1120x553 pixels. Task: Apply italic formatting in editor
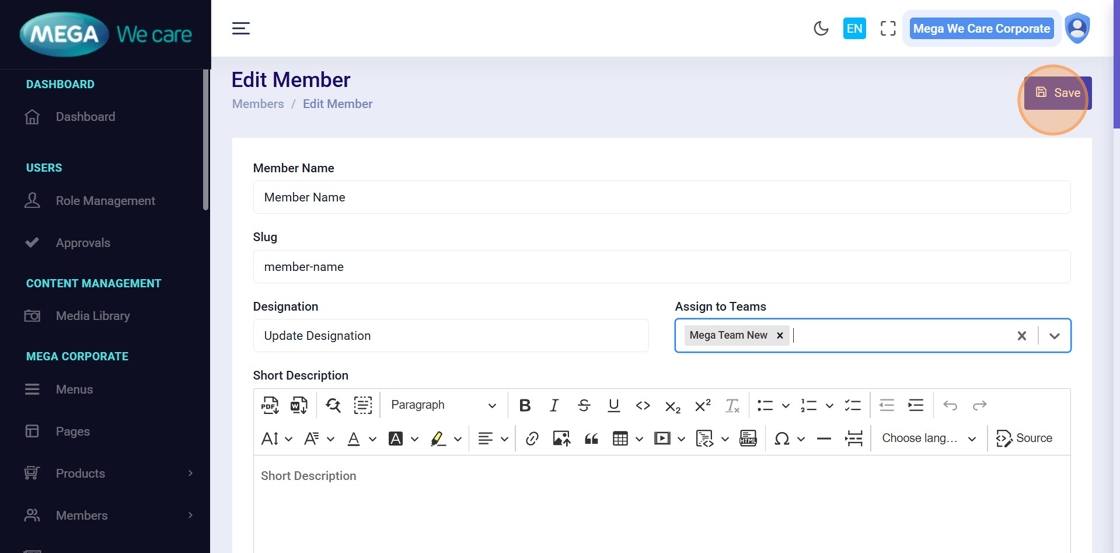pos(554,405)
